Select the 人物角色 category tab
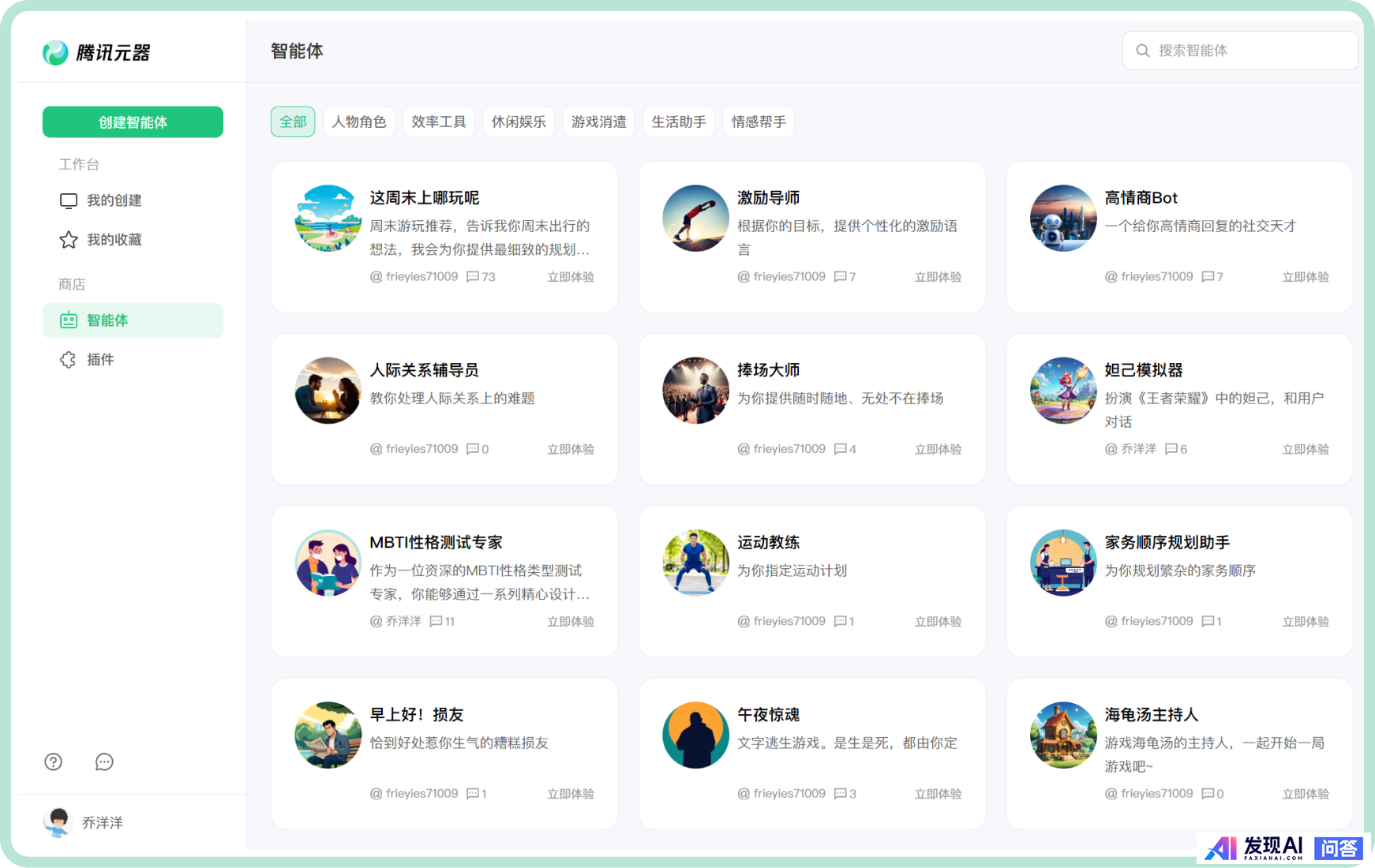1375x868 pixels. coord(359,122)
